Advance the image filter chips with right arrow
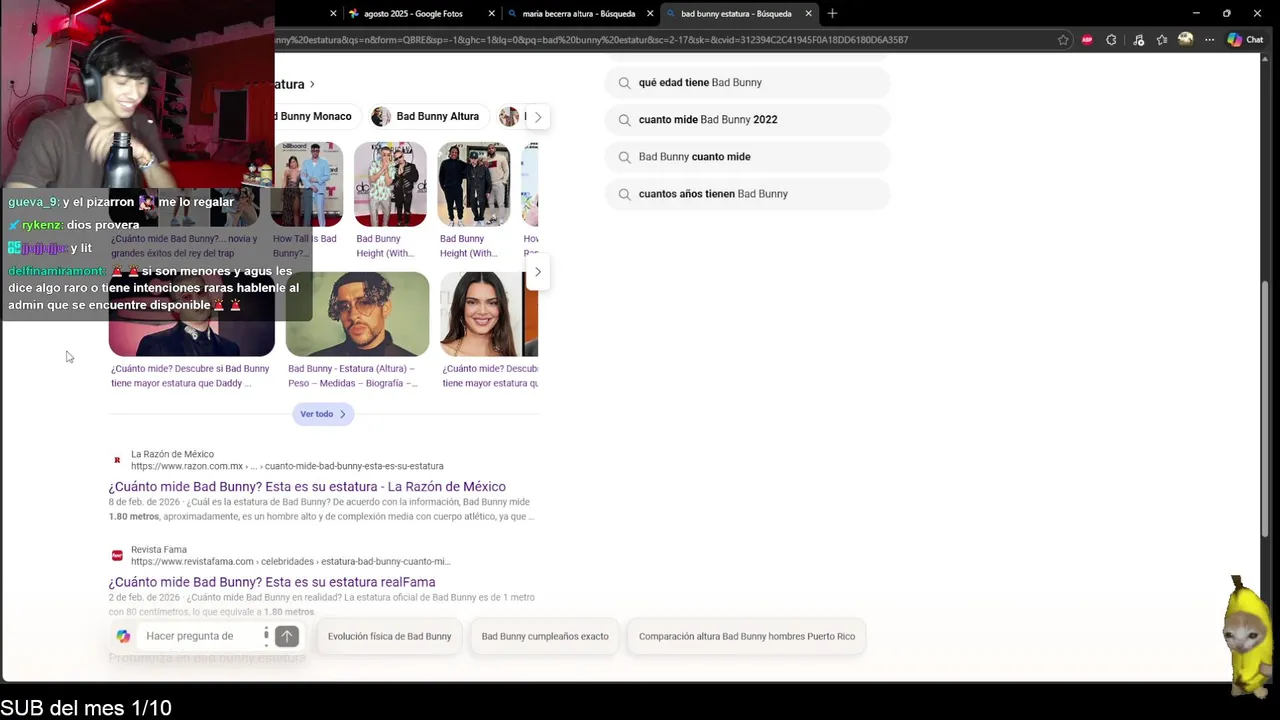Image resolution: width=1280 pixels, height=720 pixels. 537,117
